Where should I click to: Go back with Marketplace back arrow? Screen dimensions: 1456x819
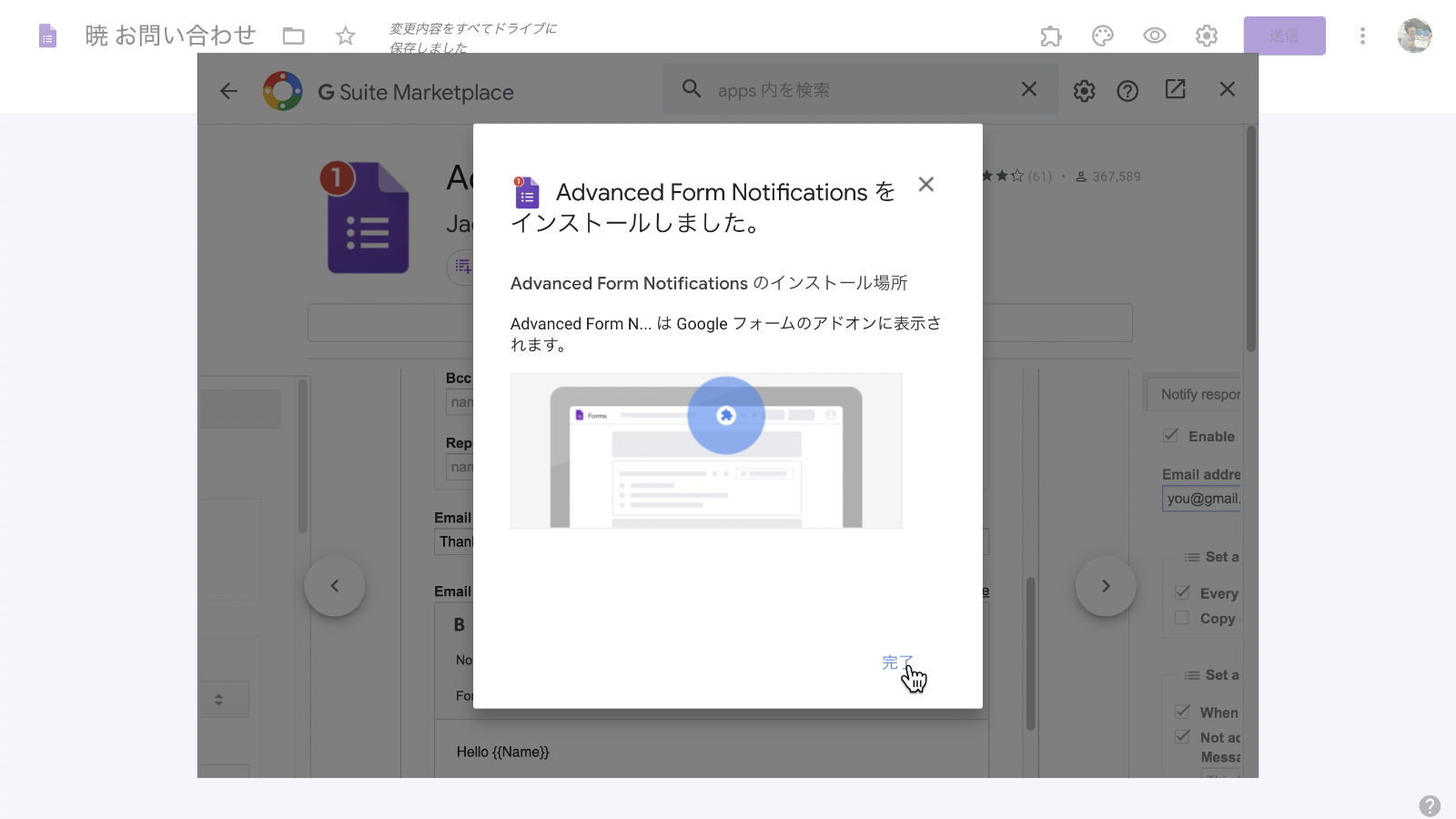click(x=229, y=91)
